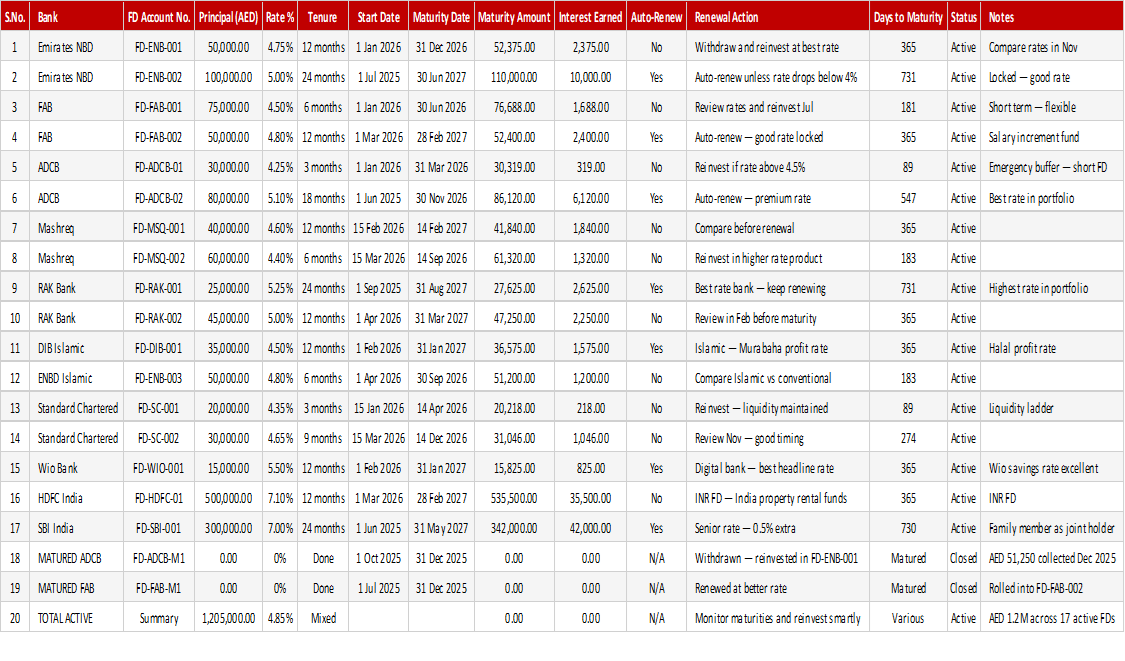Click the Days to Maturity header
The height and width of the screenshot is (661, 1125).
tap(908, 17)
